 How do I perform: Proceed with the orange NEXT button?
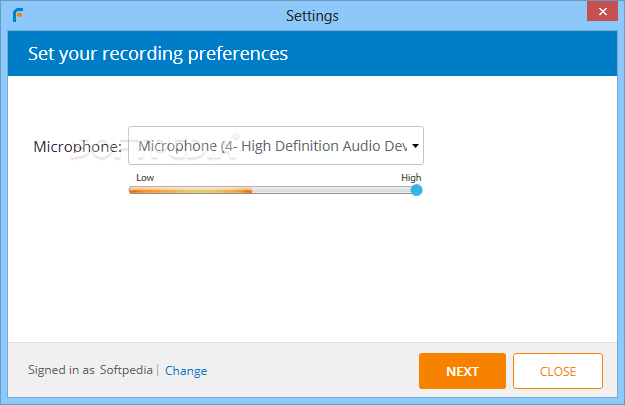point(462,371)
